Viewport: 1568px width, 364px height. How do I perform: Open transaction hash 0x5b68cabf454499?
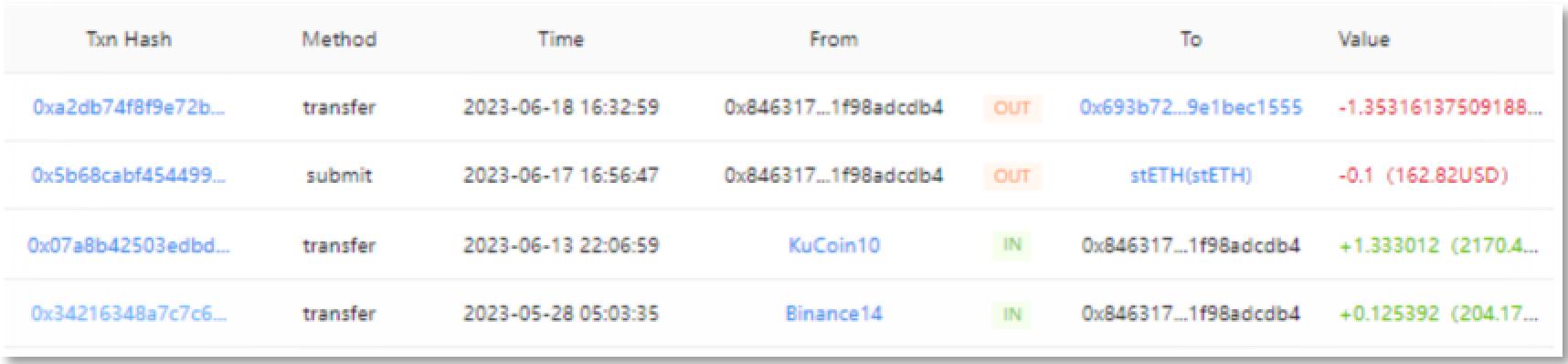pyautogui.click(x=129, y=176)
